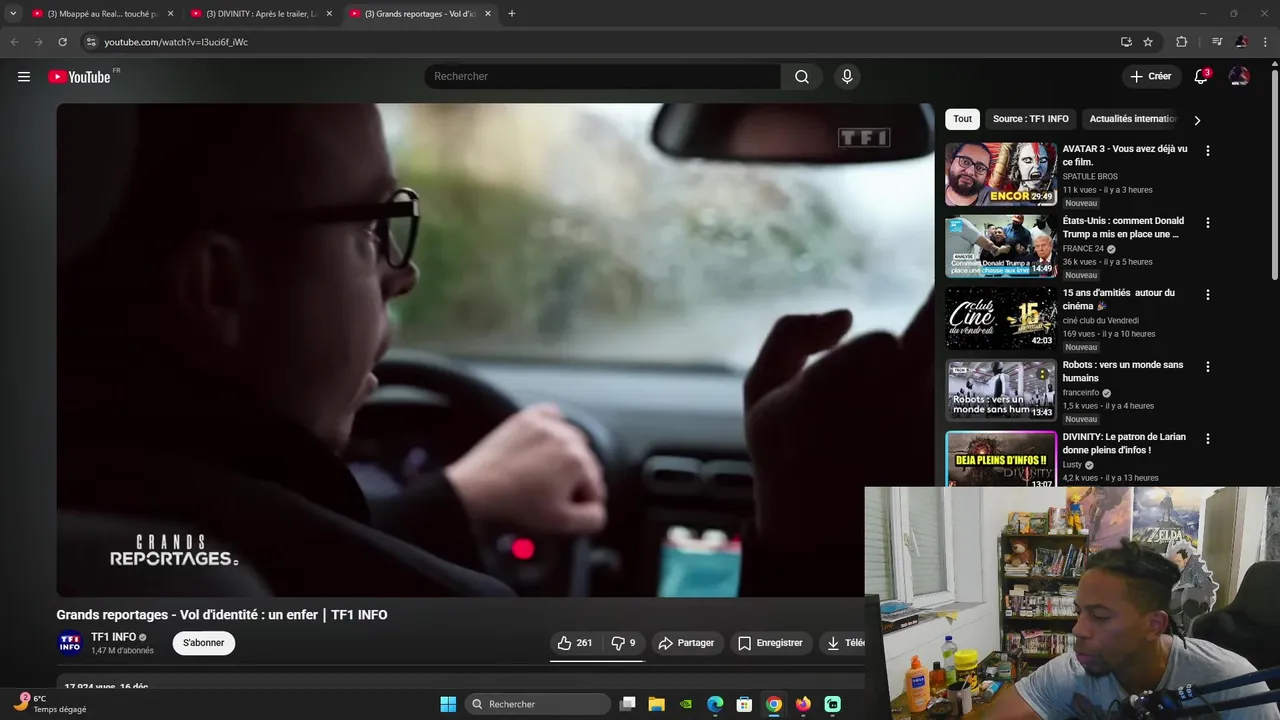The image size is (1280, 720).
Task: Pause the Grands reportages video player
Action: [x=495, y=350]
